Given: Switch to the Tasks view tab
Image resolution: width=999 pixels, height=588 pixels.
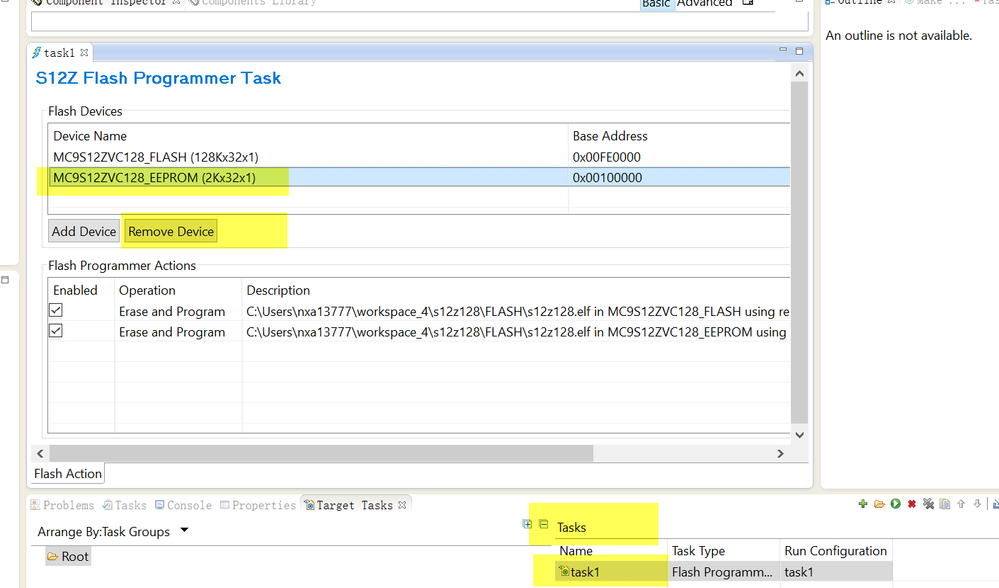Looking at the screenshot, I should [x=125, y=505].
